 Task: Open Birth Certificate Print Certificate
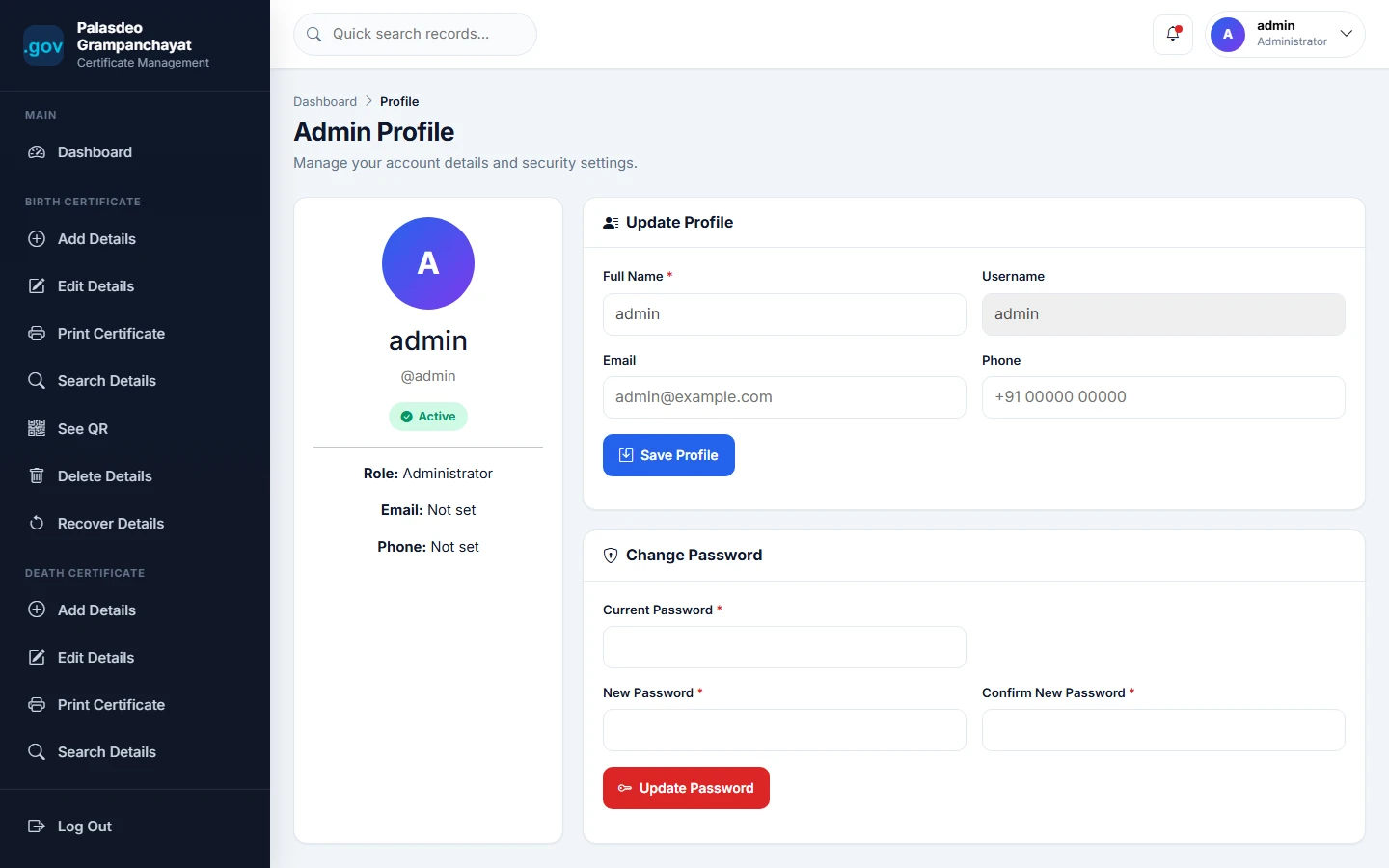[135, 334]
